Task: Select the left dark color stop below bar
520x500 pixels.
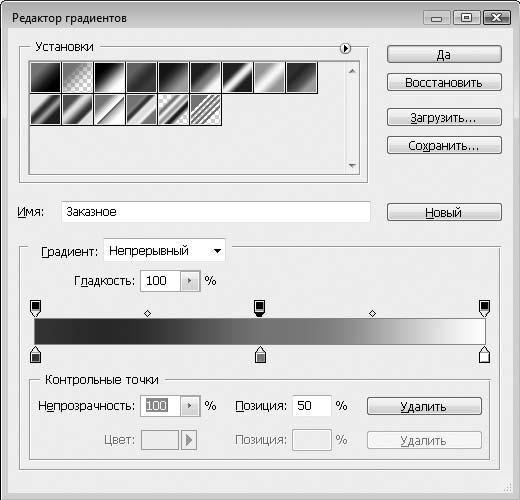Action: [x=35, y=354]
